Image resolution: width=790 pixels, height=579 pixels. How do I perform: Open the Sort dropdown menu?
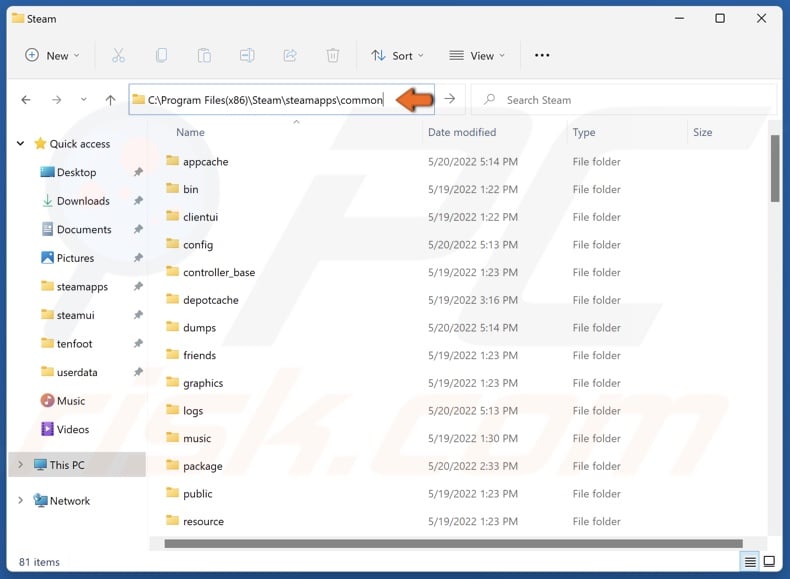[x=397, y=55]
